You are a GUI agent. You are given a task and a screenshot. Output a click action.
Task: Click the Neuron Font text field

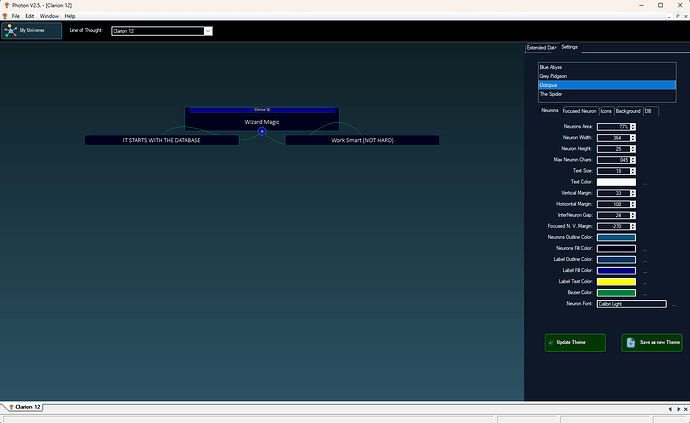pyautogui.click(x=630, y=303)
